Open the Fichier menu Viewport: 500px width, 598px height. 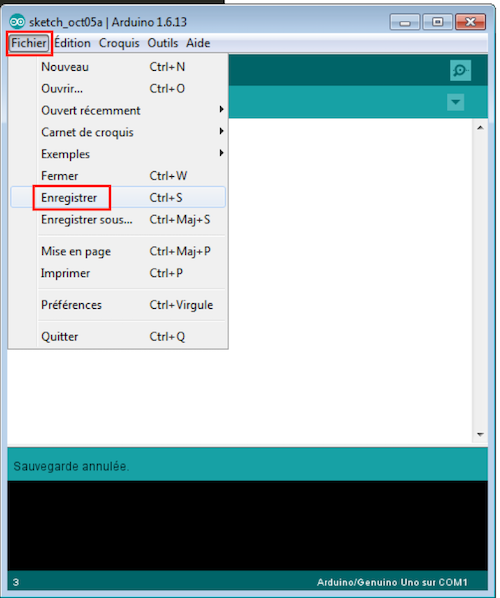pyautogui.click(x=29, y=43)
